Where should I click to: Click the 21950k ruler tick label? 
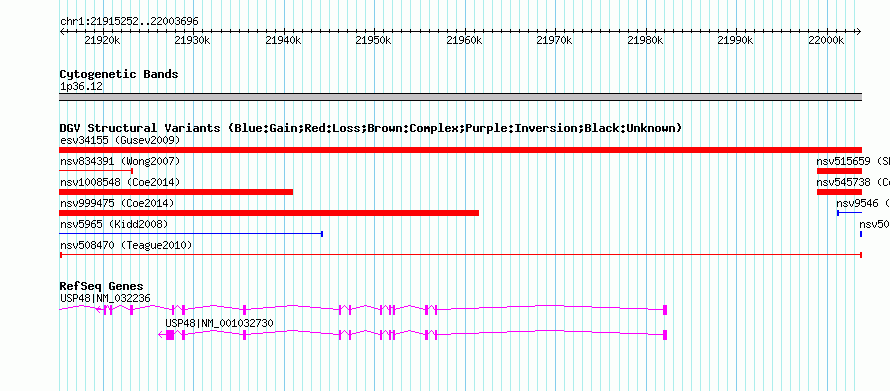point(373,41)
